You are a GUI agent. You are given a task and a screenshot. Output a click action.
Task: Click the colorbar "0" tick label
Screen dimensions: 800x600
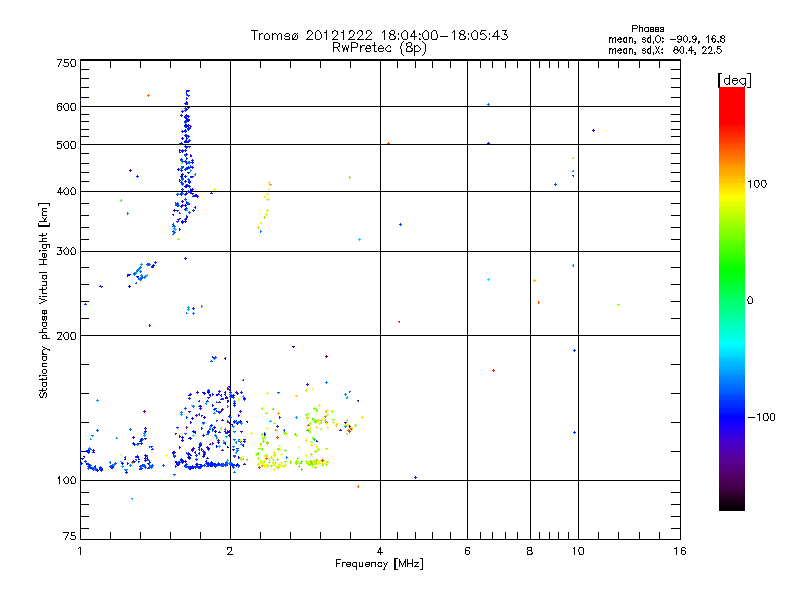tap(750, 301)
